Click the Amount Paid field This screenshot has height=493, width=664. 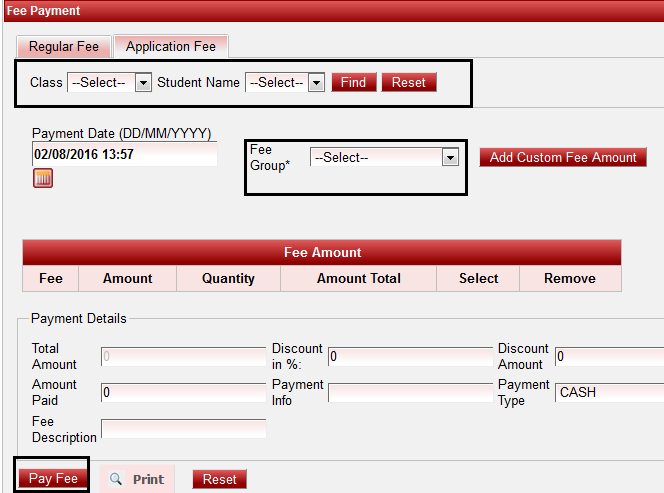coord(183,392)
